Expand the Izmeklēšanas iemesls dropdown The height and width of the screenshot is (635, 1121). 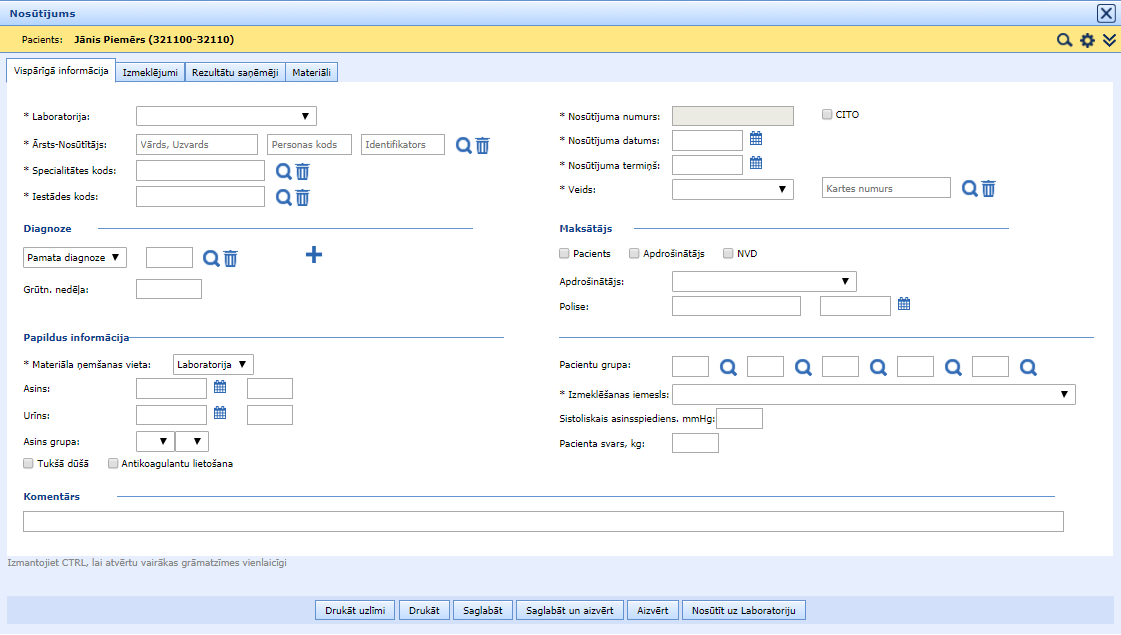point(873,394)
